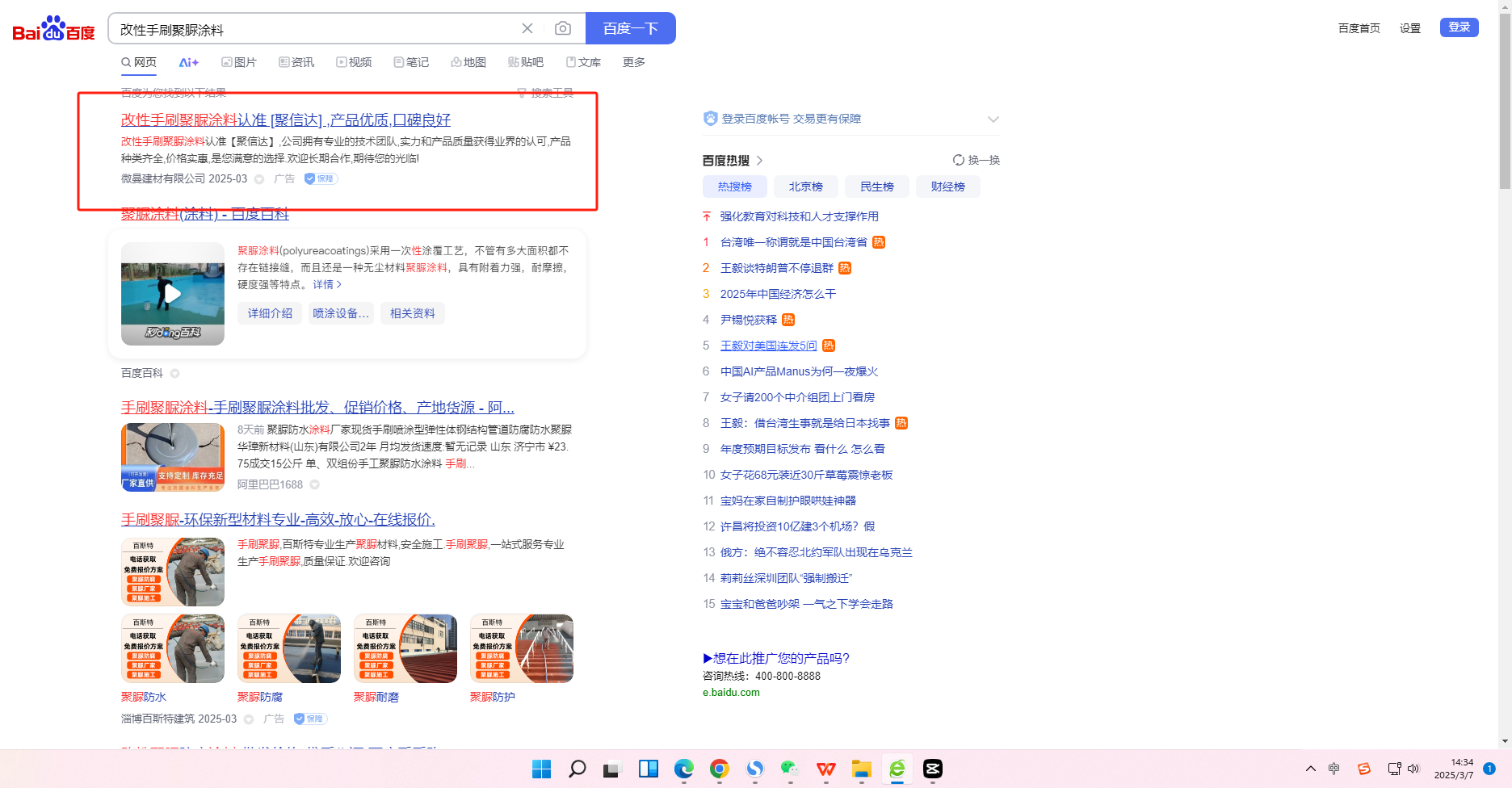Open WPS Office from the taskbar
Screen dimensions: 1512x788
click(825, 769)
